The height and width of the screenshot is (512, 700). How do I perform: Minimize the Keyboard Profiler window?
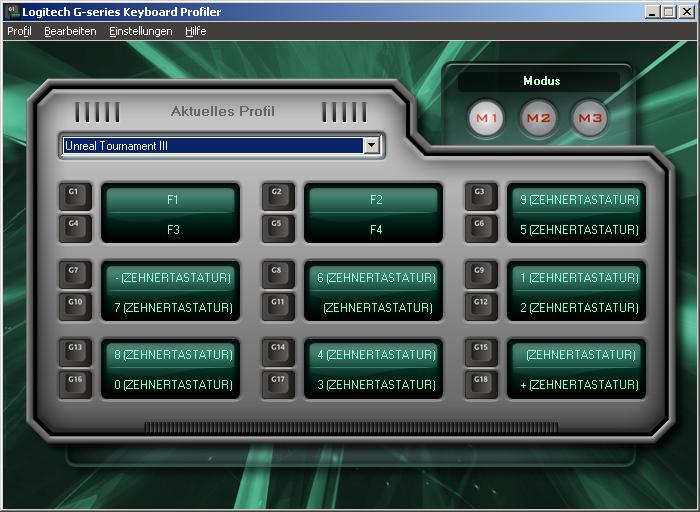653,12
